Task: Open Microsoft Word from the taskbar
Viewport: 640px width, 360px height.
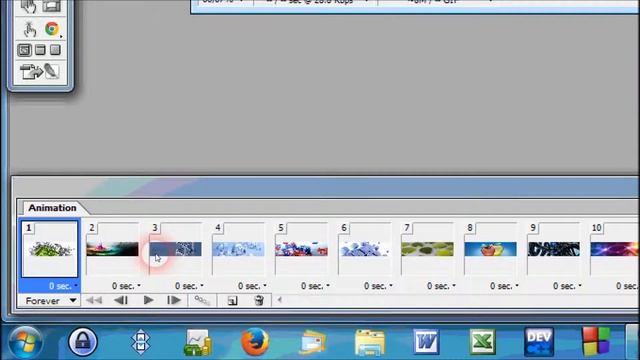Action: (x=426, y=342)
